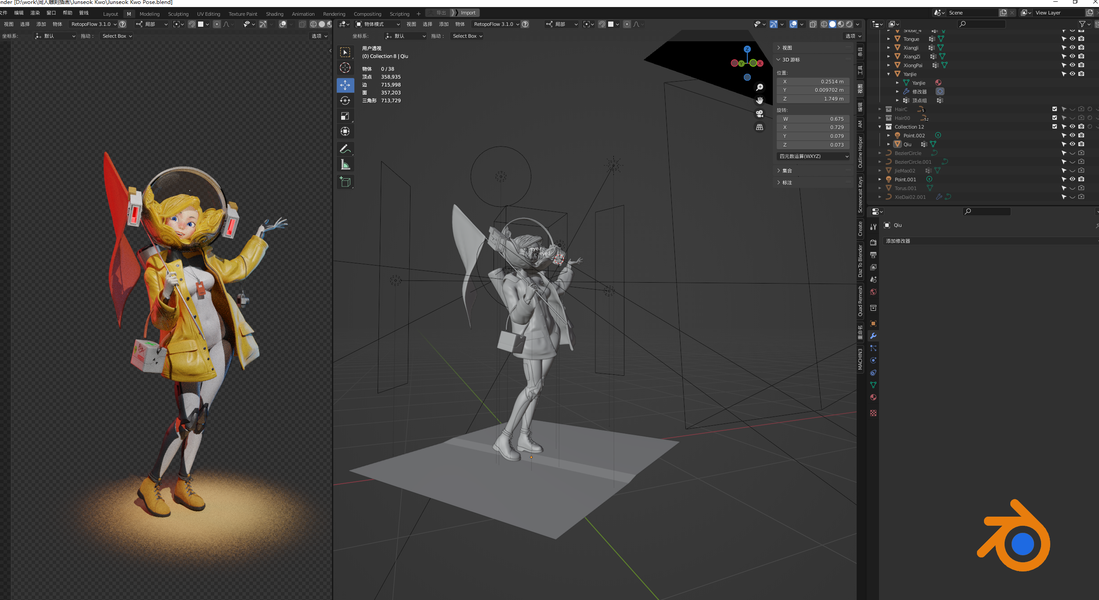
Task: Open Texture properties checker tab
Action: 873,413
